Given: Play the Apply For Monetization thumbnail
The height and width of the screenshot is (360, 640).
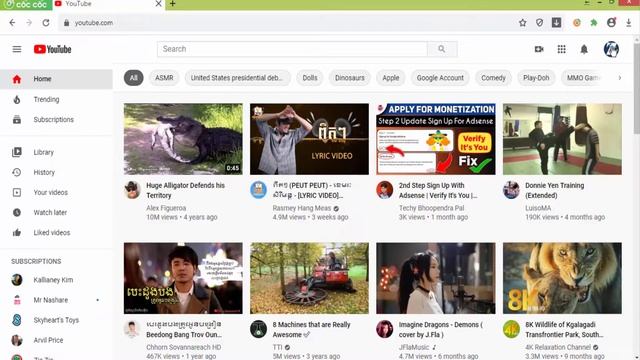Looking at the screenshot, I should pyautogui.click(x=436, y=139).
